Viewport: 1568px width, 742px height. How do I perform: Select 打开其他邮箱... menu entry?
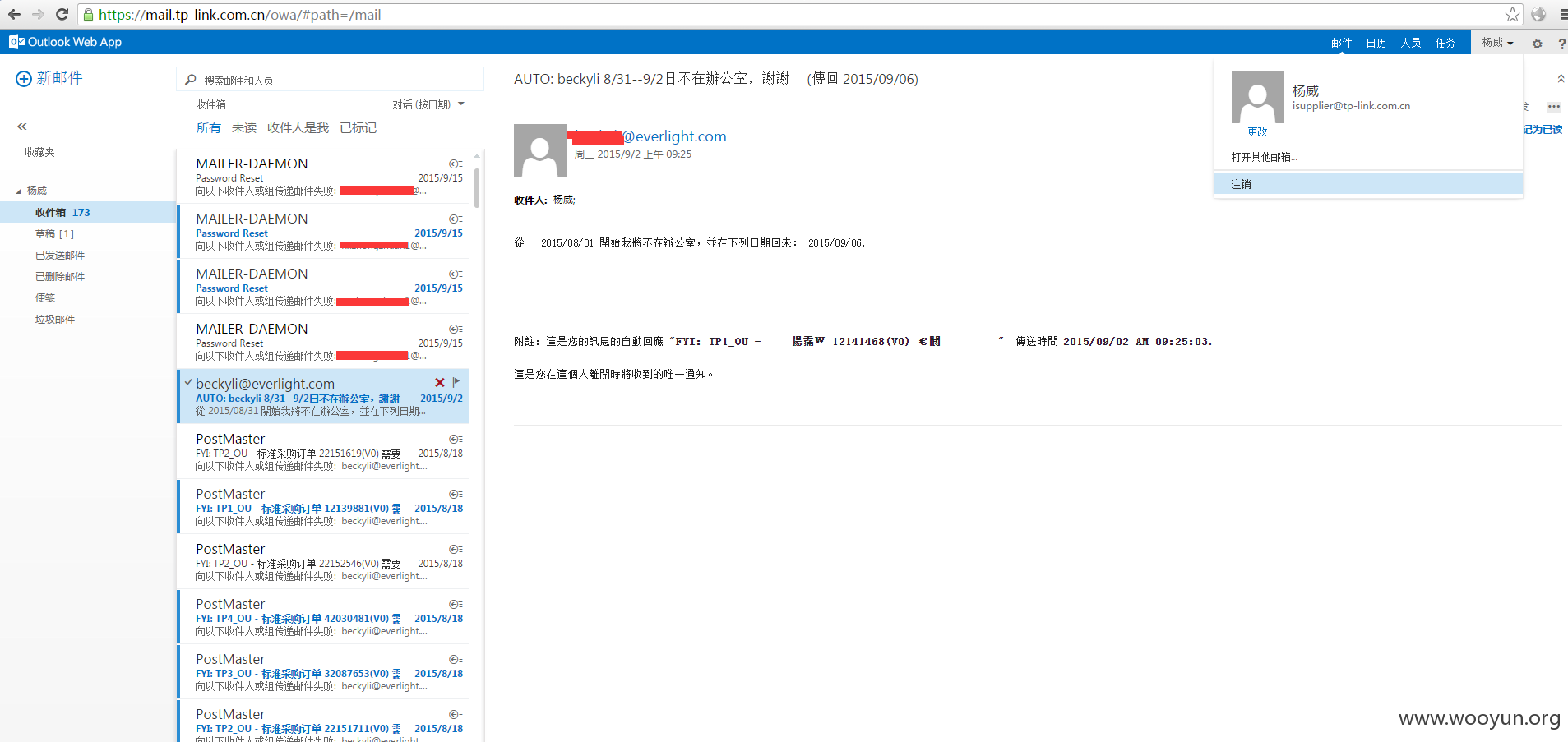(1264, 157)
